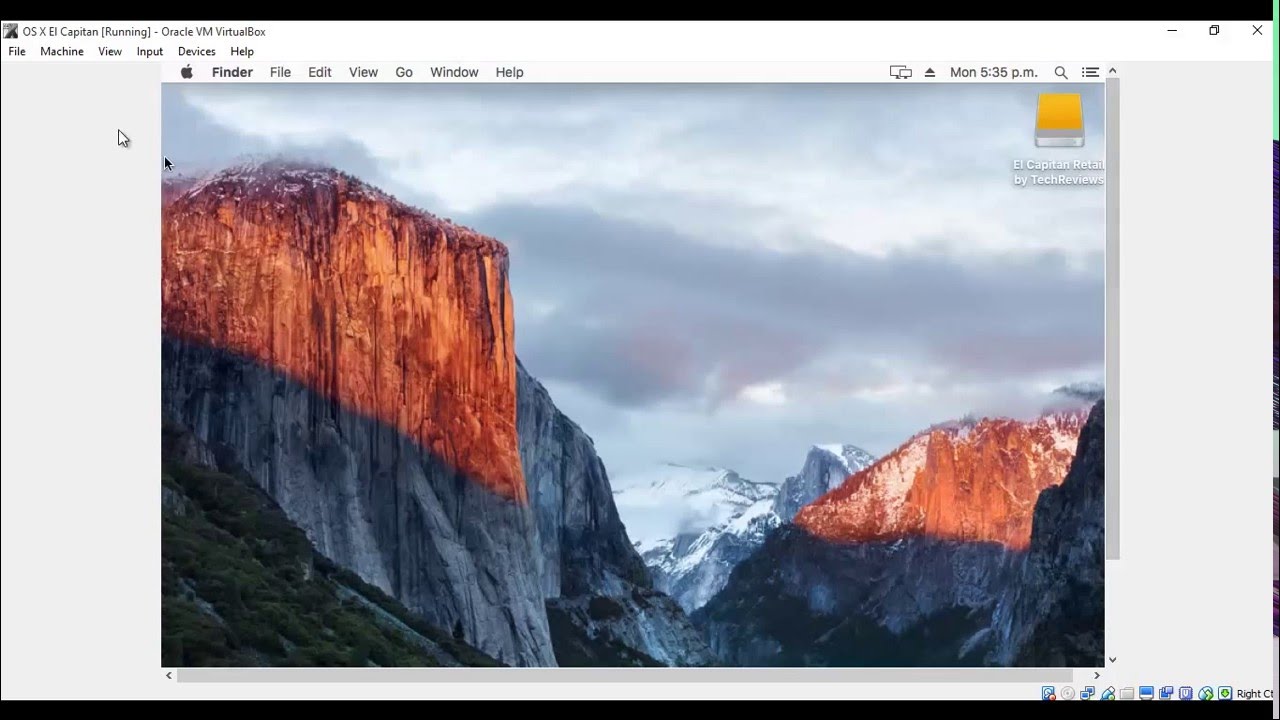Viewport: 1280px width, 720px height.
Task: Click the horizontal scrollbar right arrow
Action: [1097, 675]
